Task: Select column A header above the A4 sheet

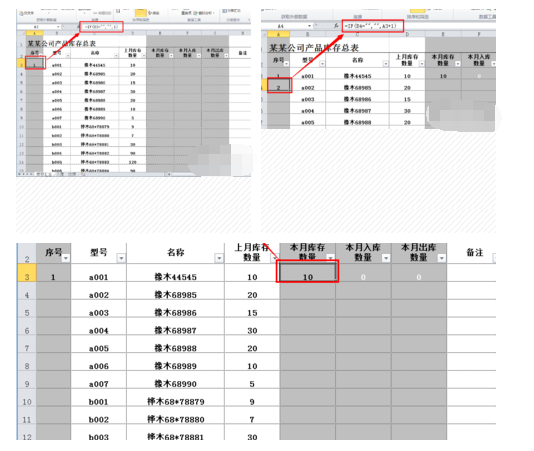Action: [x=278, y=34]
